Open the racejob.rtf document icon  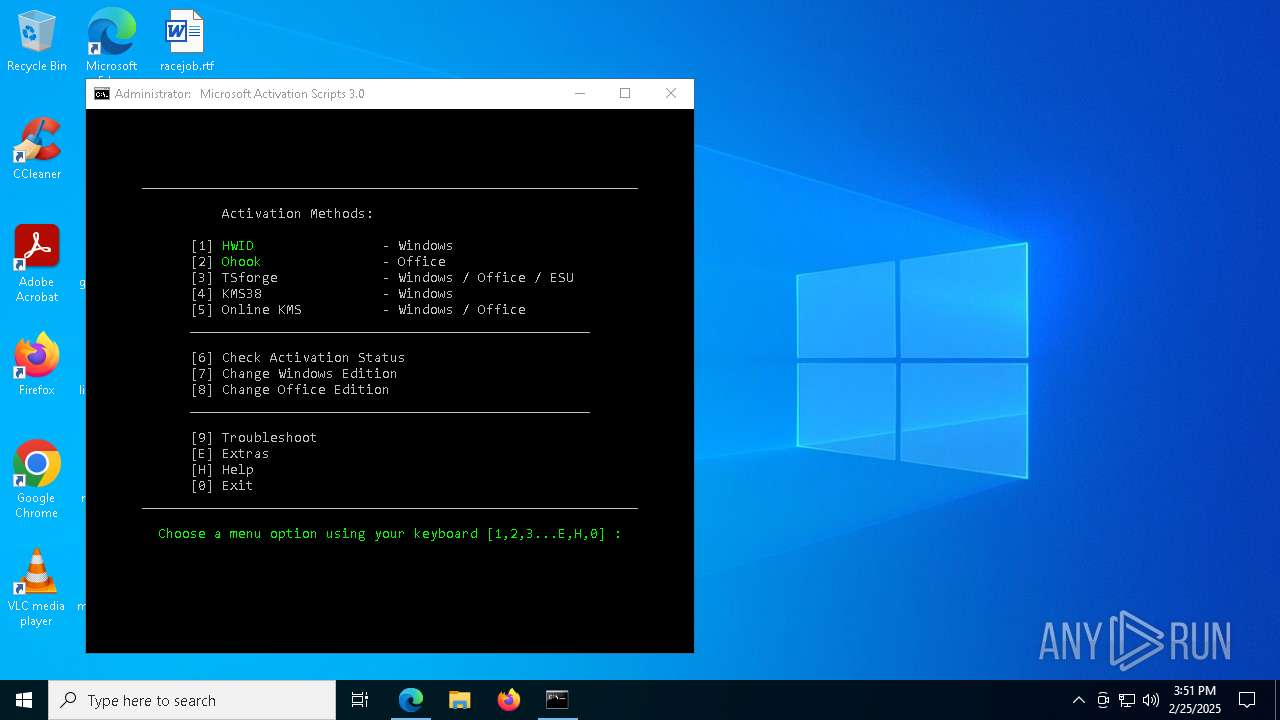tap(186, 40)
